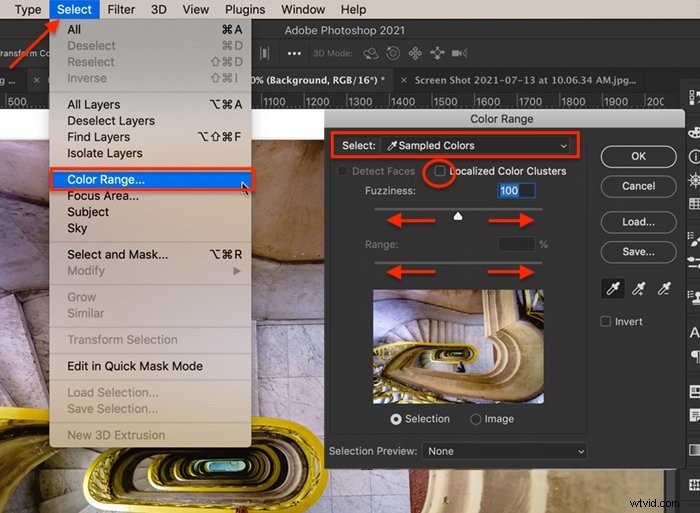
Task: Open the Plugins menu
Action: click(x=245, y=9)
